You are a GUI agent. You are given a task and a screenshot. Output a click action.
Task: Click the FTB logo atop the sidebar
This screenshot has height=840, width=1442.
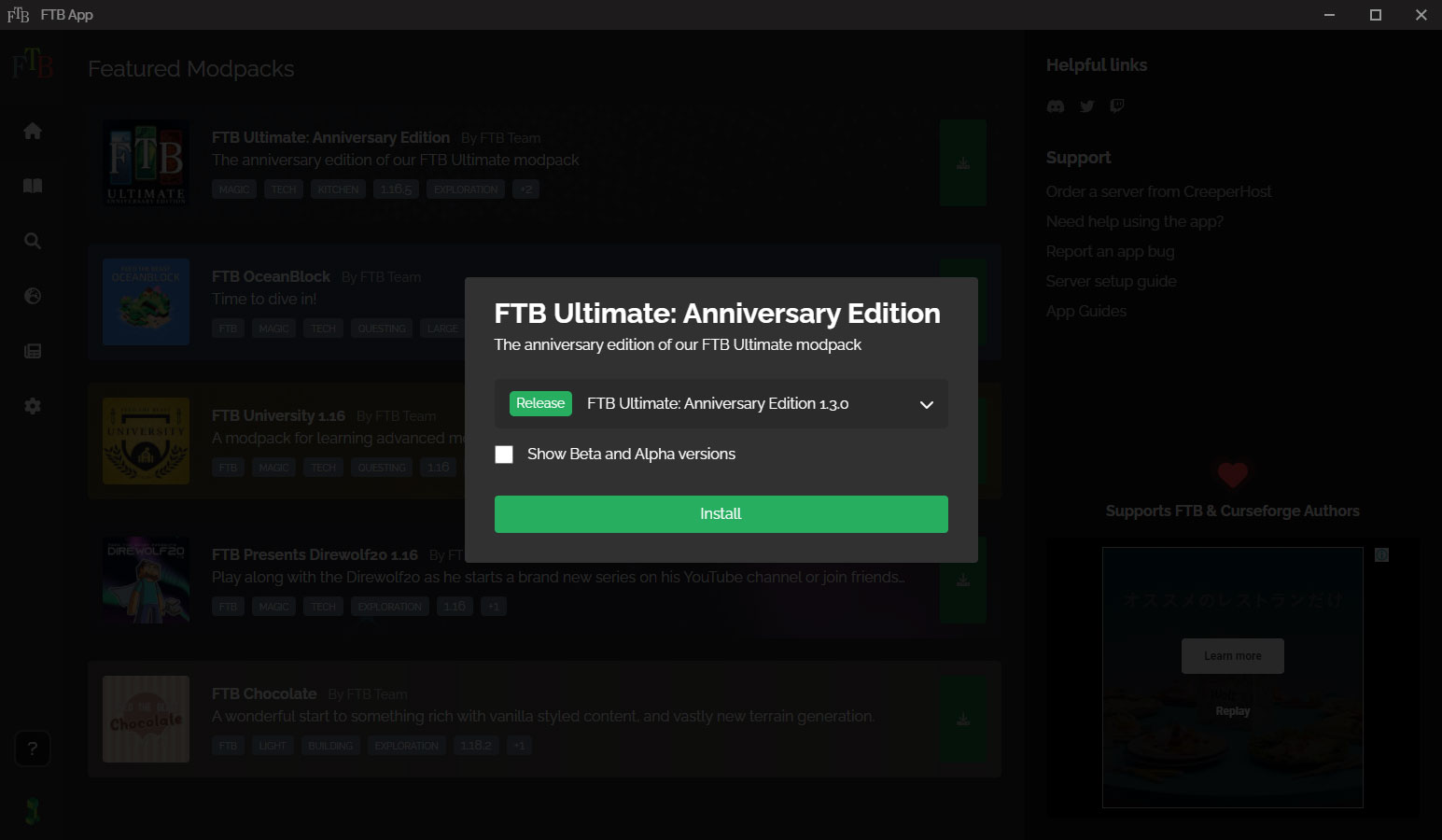click(33, 65)
